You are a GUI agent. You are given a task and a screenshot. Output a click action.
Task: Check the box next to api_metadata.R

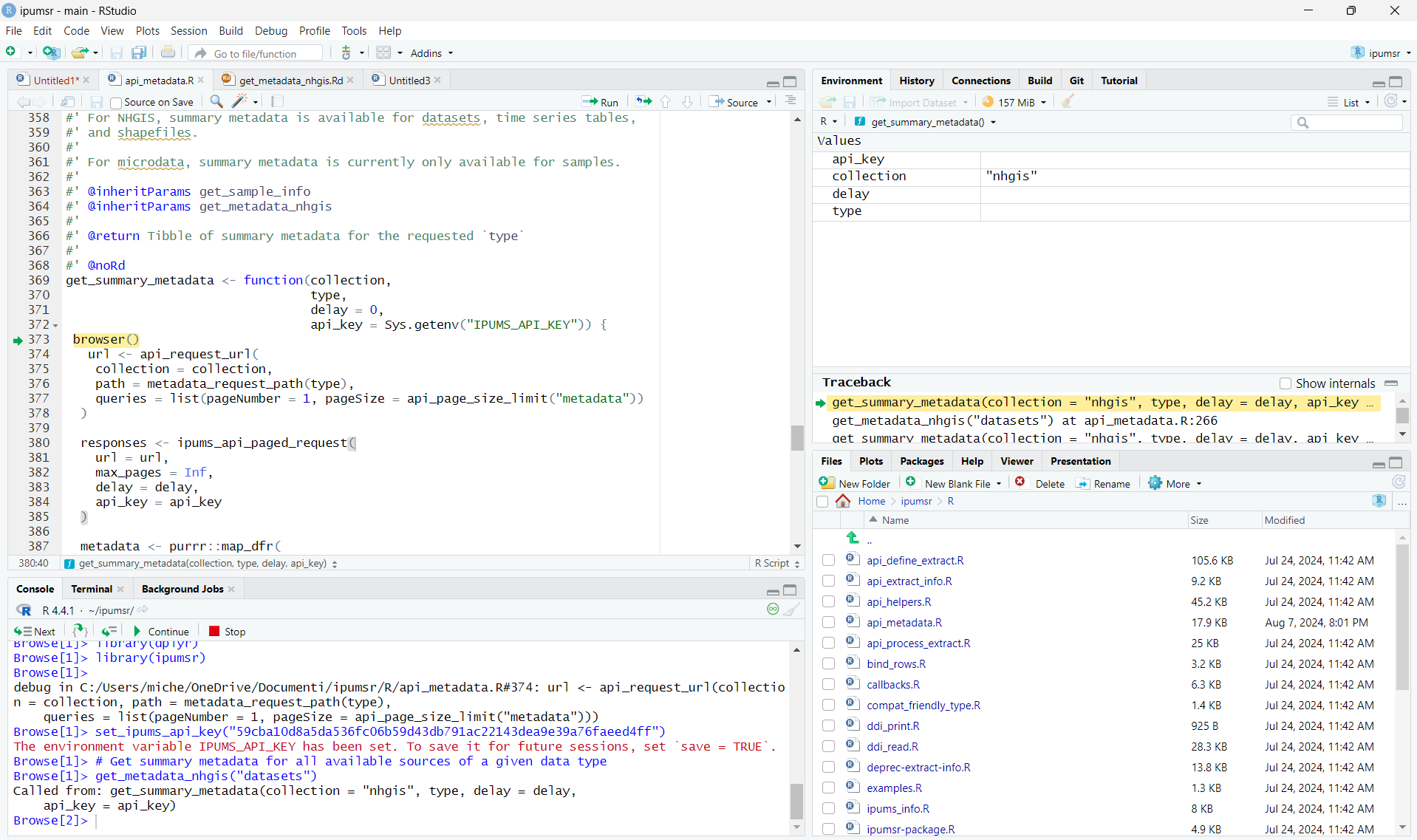coord(829,623)
